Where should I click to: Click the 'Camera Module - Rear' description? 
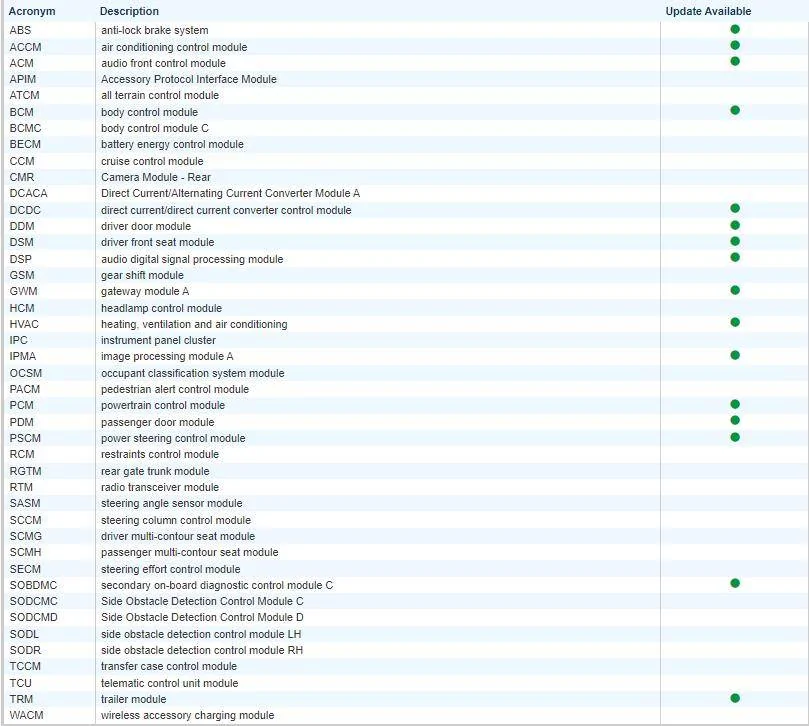tap(154, 177)
